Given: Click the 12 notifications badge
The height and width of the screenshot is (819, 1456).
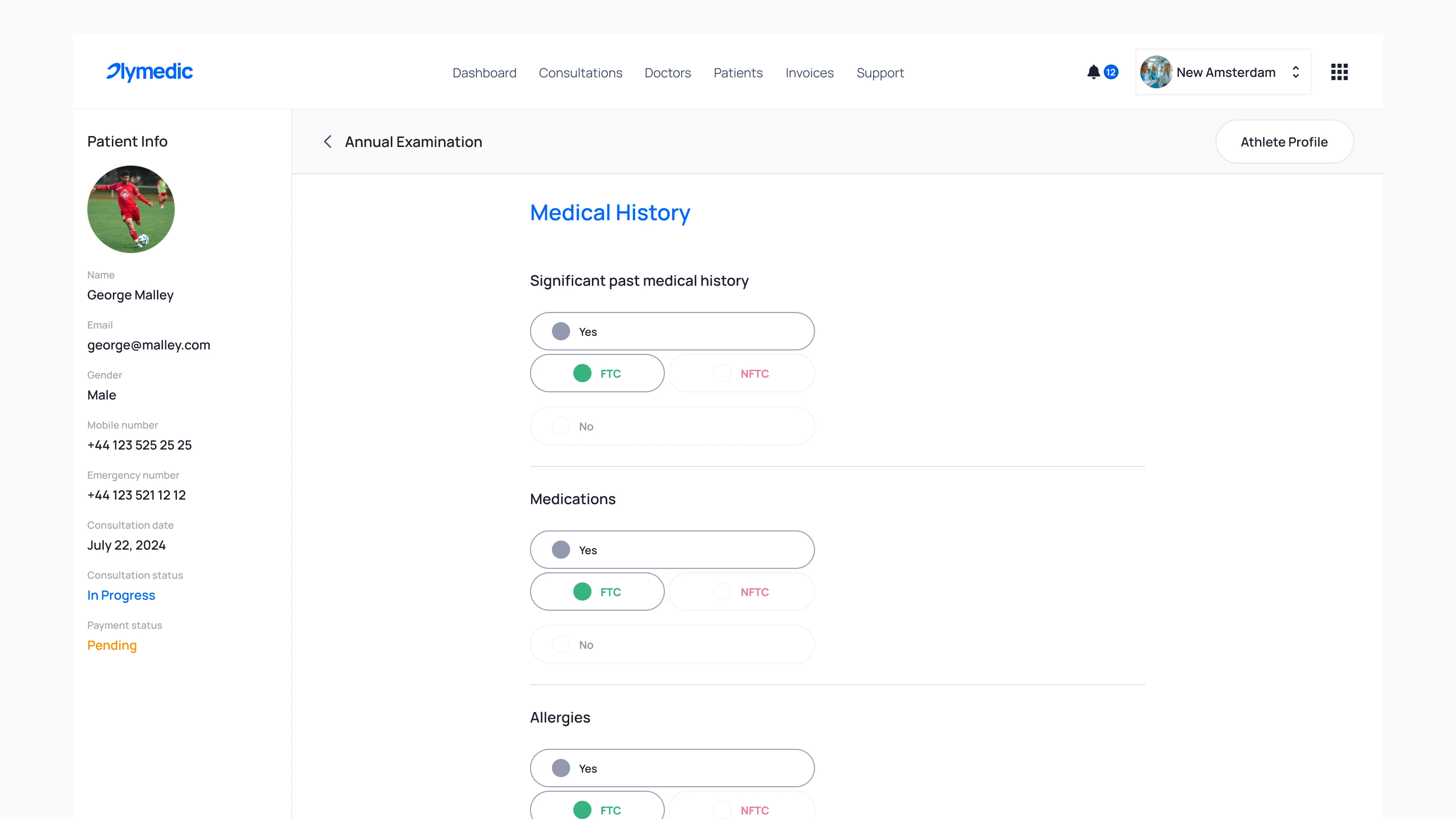Looking at the screenshot, I should coord(1111,72).
